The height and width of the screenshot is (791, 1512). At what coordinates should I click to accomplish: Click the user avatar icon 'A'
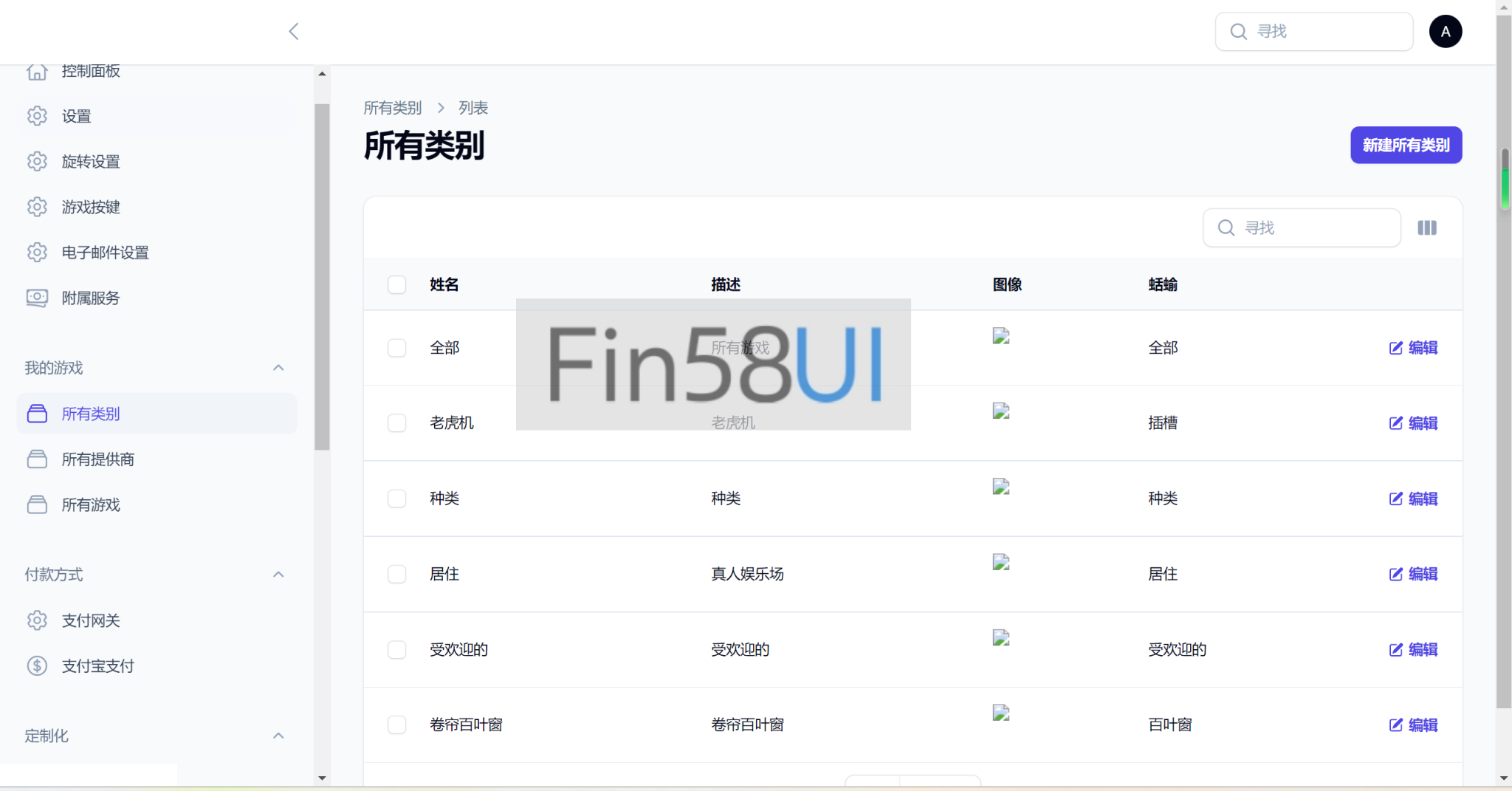pos(1445,31)
